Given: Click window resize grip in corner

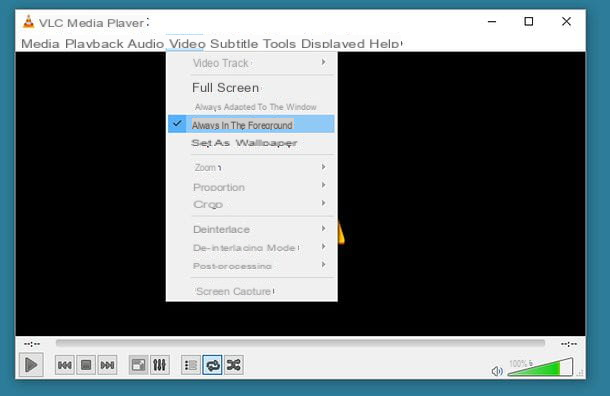Looking at the screenshot, I should click(580, 373).
